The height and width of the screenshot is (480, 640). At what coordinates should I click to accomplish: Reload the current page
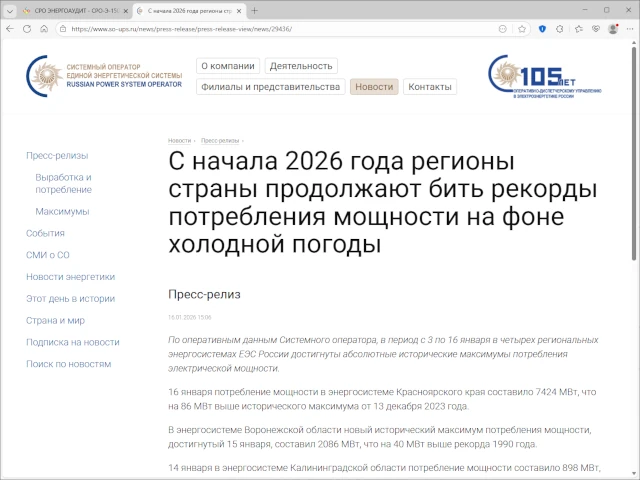[x=27, y=29]
